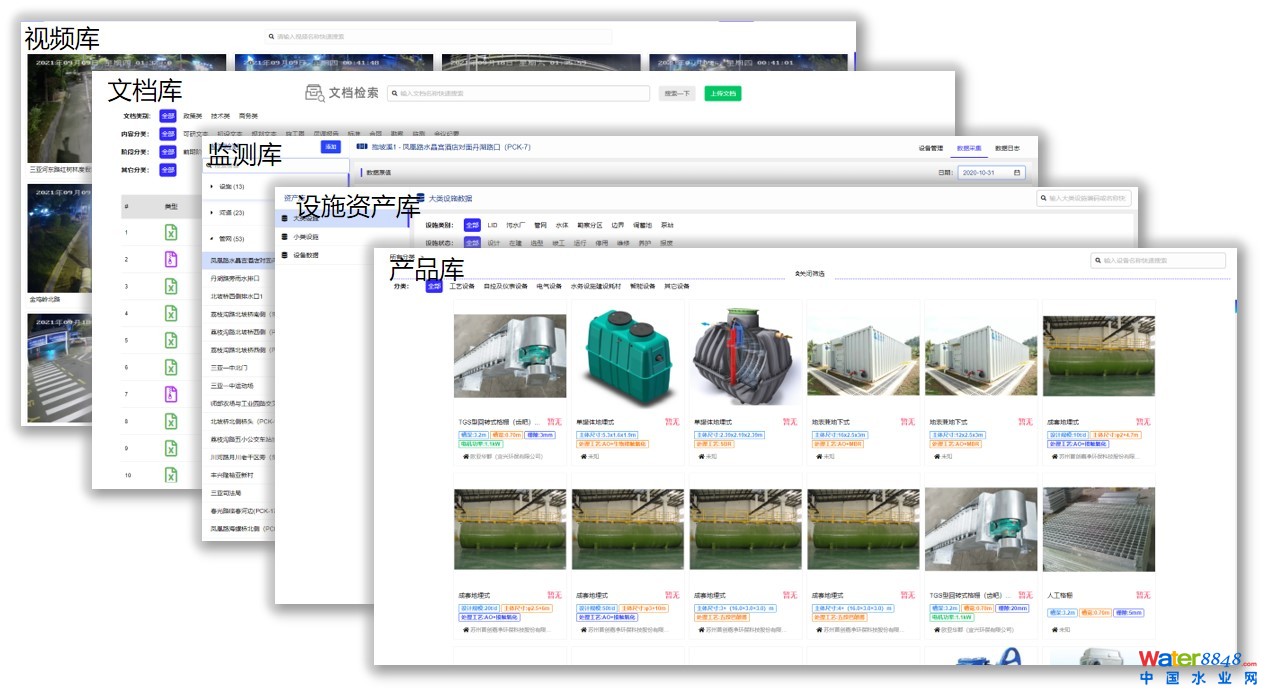Select 全部 filter in 文档类型 row
The width and height of the screenshot is (1267, 695).
pyautogui.click(x=167, y=116)
